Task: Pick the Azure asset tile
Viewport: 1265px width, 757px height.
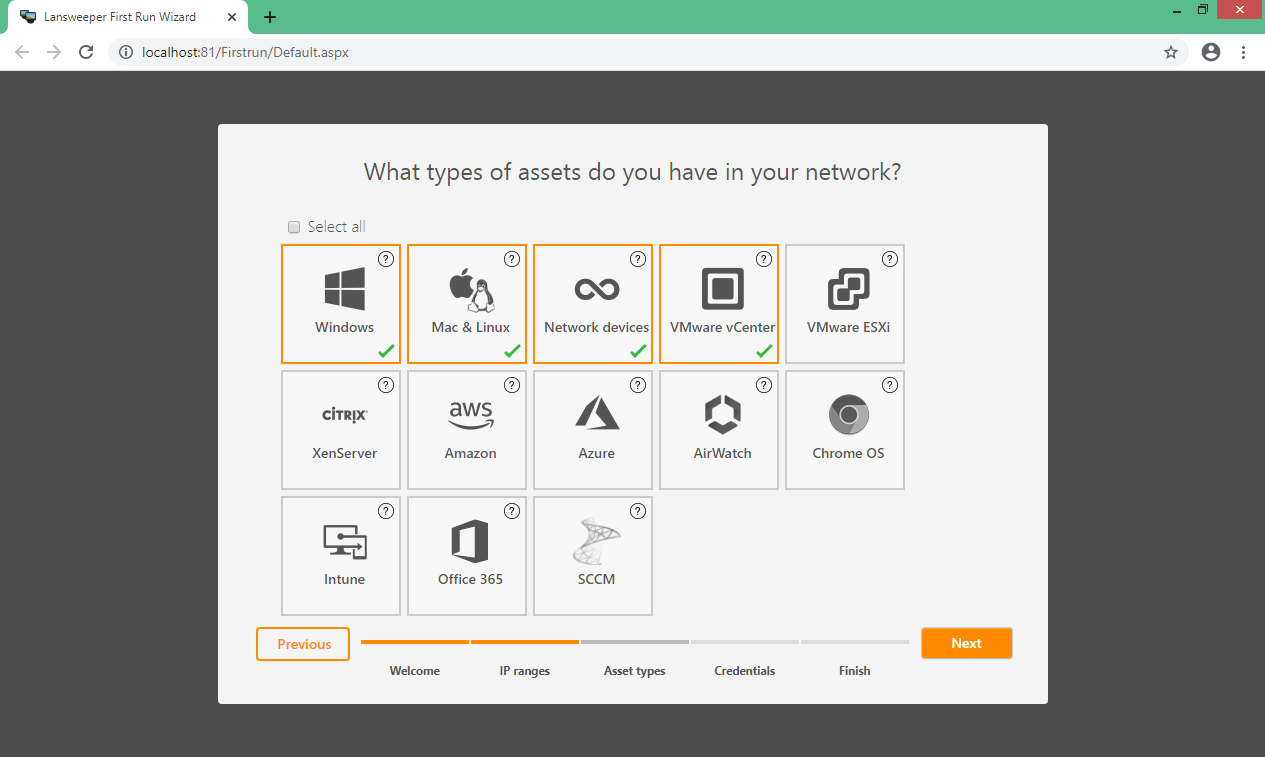Action: 593,430
